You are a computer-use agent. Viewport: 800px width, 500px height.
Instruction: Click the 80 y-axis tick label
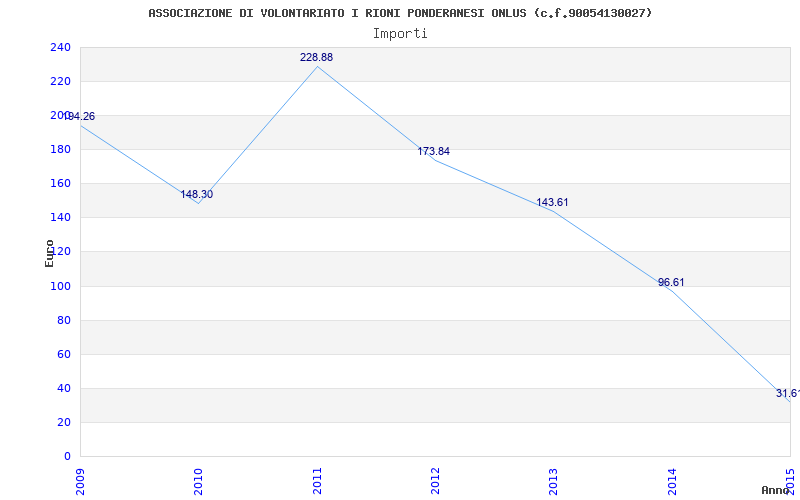(64, 320)
